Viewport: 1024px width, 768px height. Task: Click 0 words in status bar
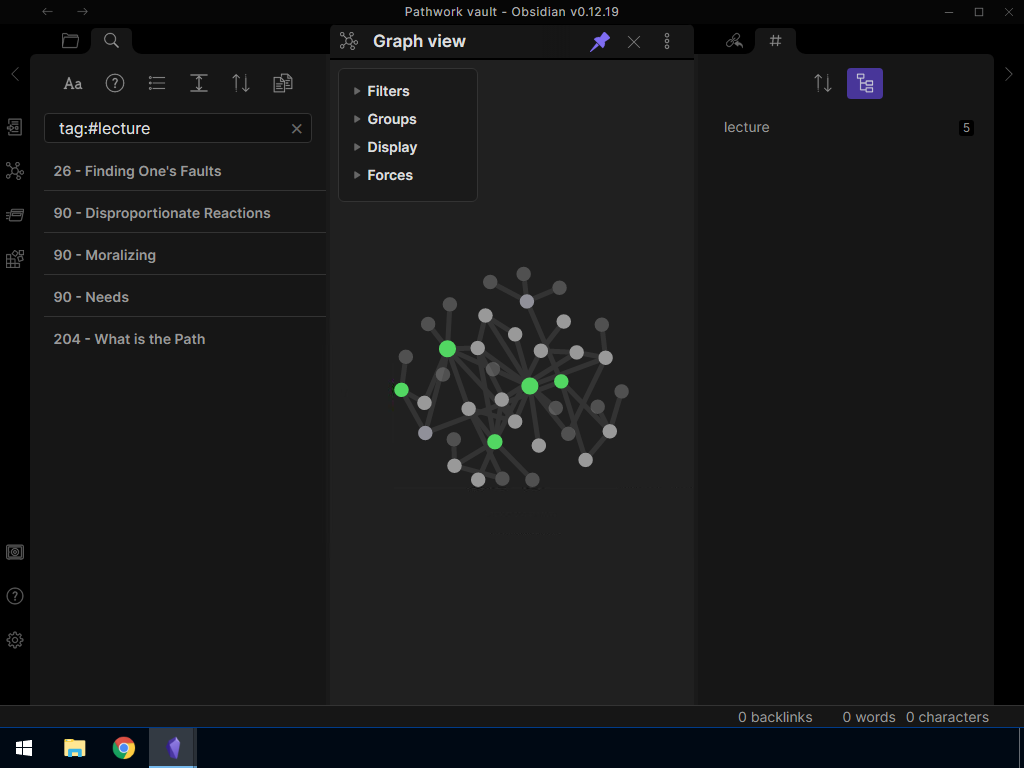(x=869, y=717)
